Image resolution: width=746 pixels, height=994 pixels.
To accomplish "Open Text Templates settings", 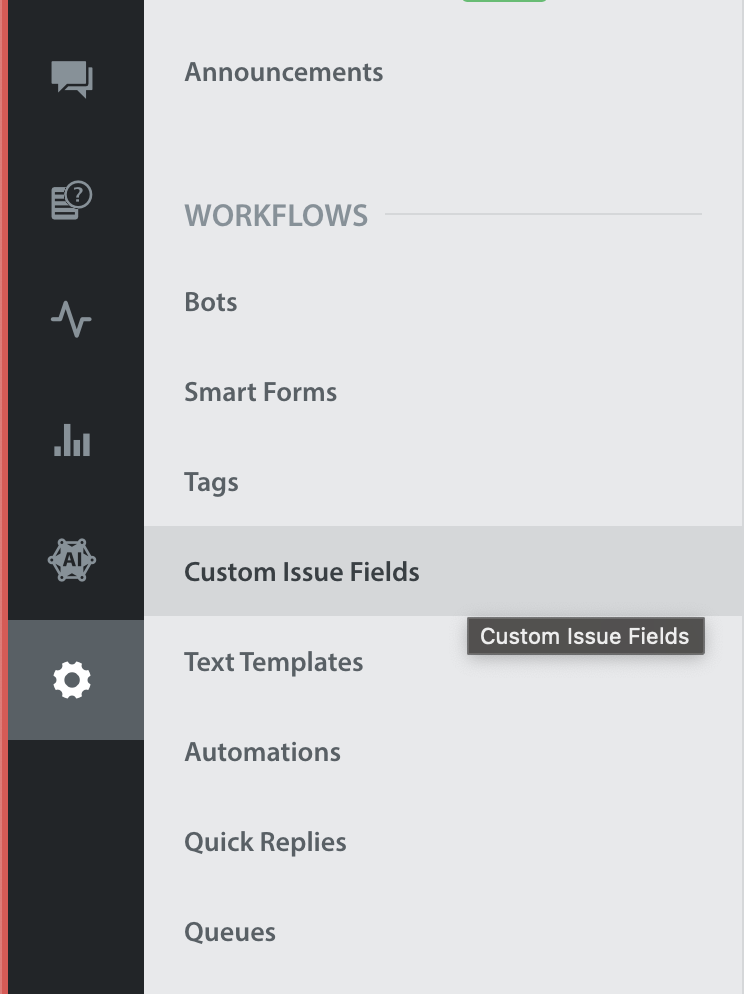I will [x=273, y=662].
